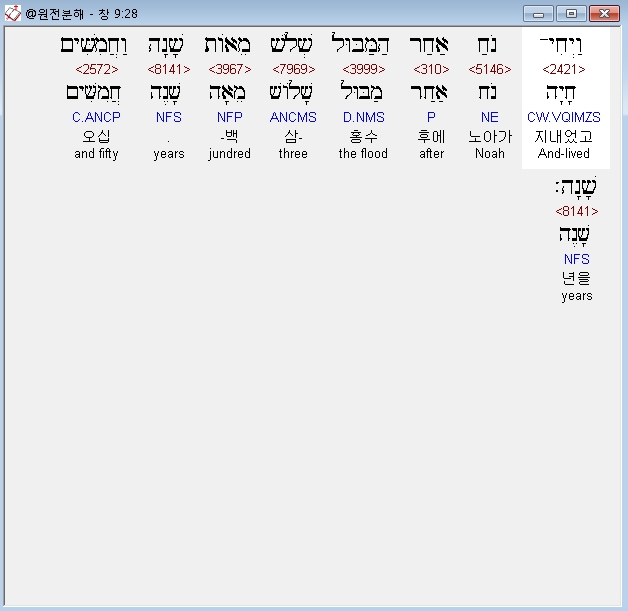Screen dimensions: 628x611
Task: Click the Hebrew word above <3967>
Action: click(227, 44)
